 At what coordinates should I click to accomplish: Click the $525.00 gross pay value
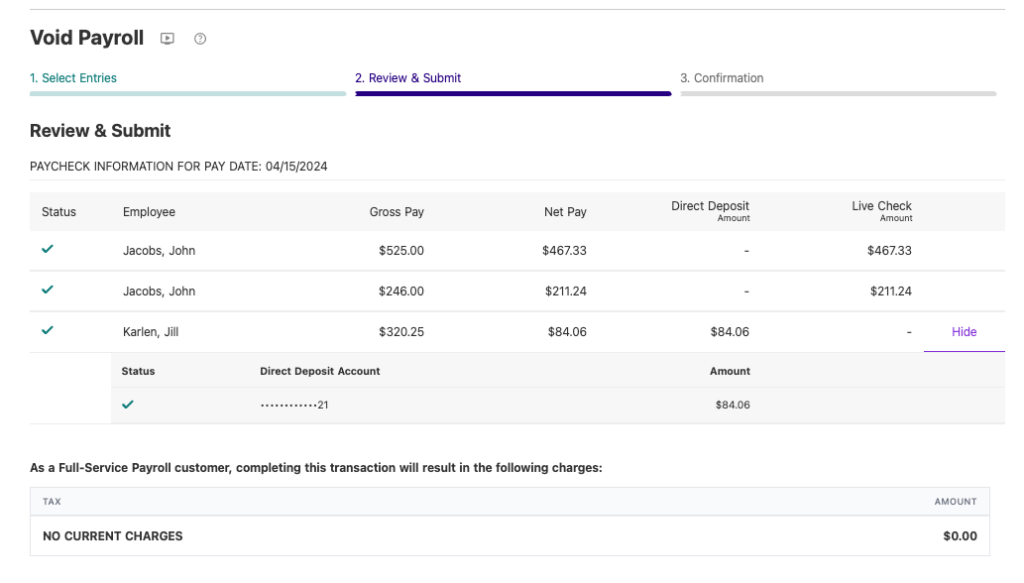pos(401,251)
